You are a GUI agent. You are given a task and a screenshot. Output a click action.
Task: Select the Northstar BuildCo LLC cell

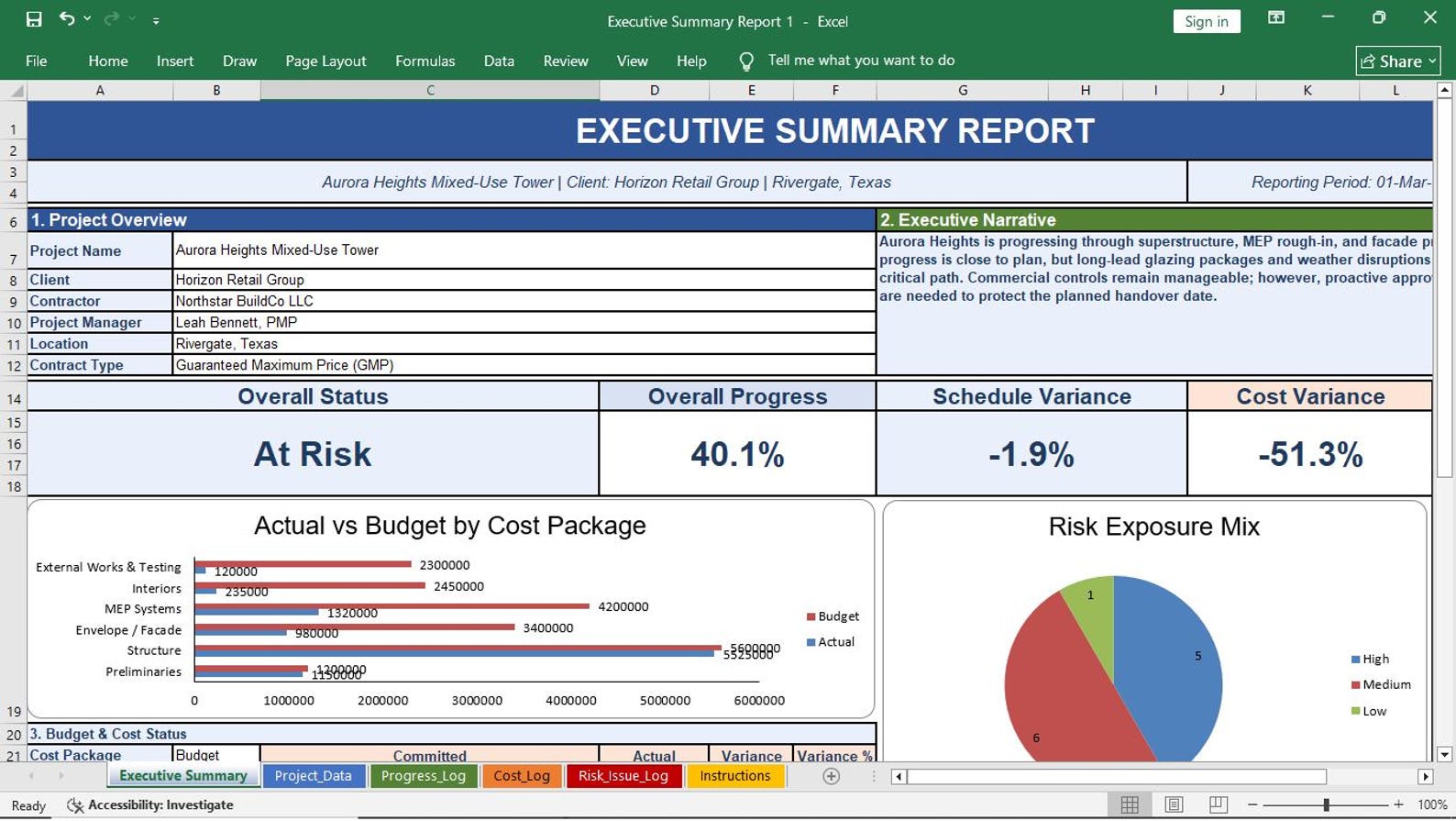coord(524,301)
